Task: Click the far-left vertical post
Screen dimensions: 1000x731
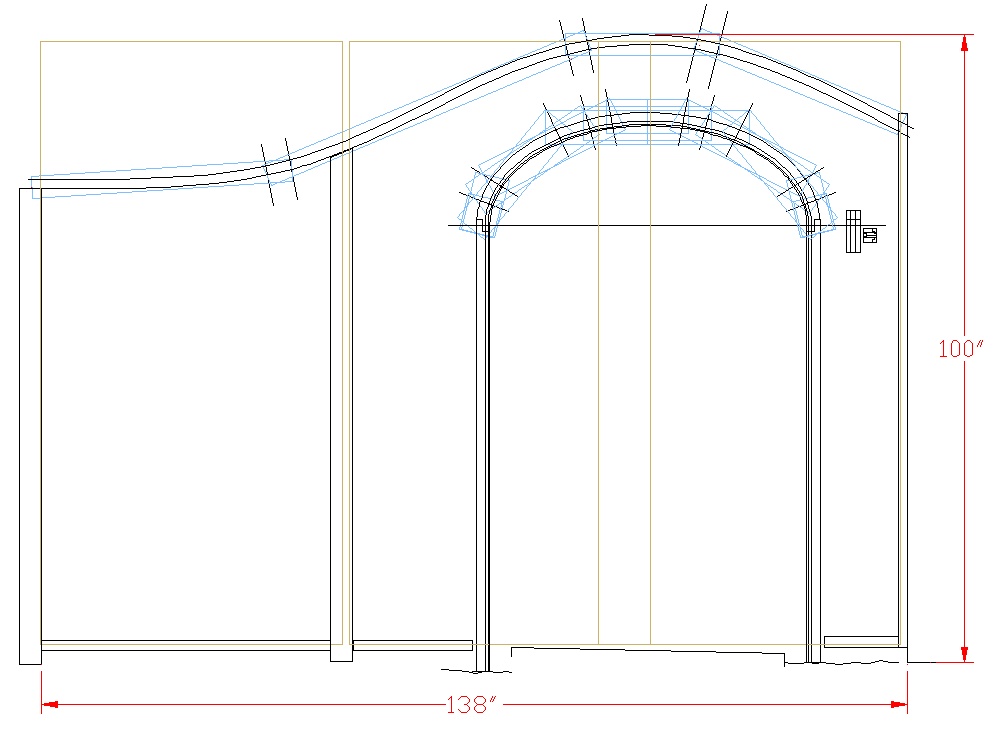Action: 30,425
